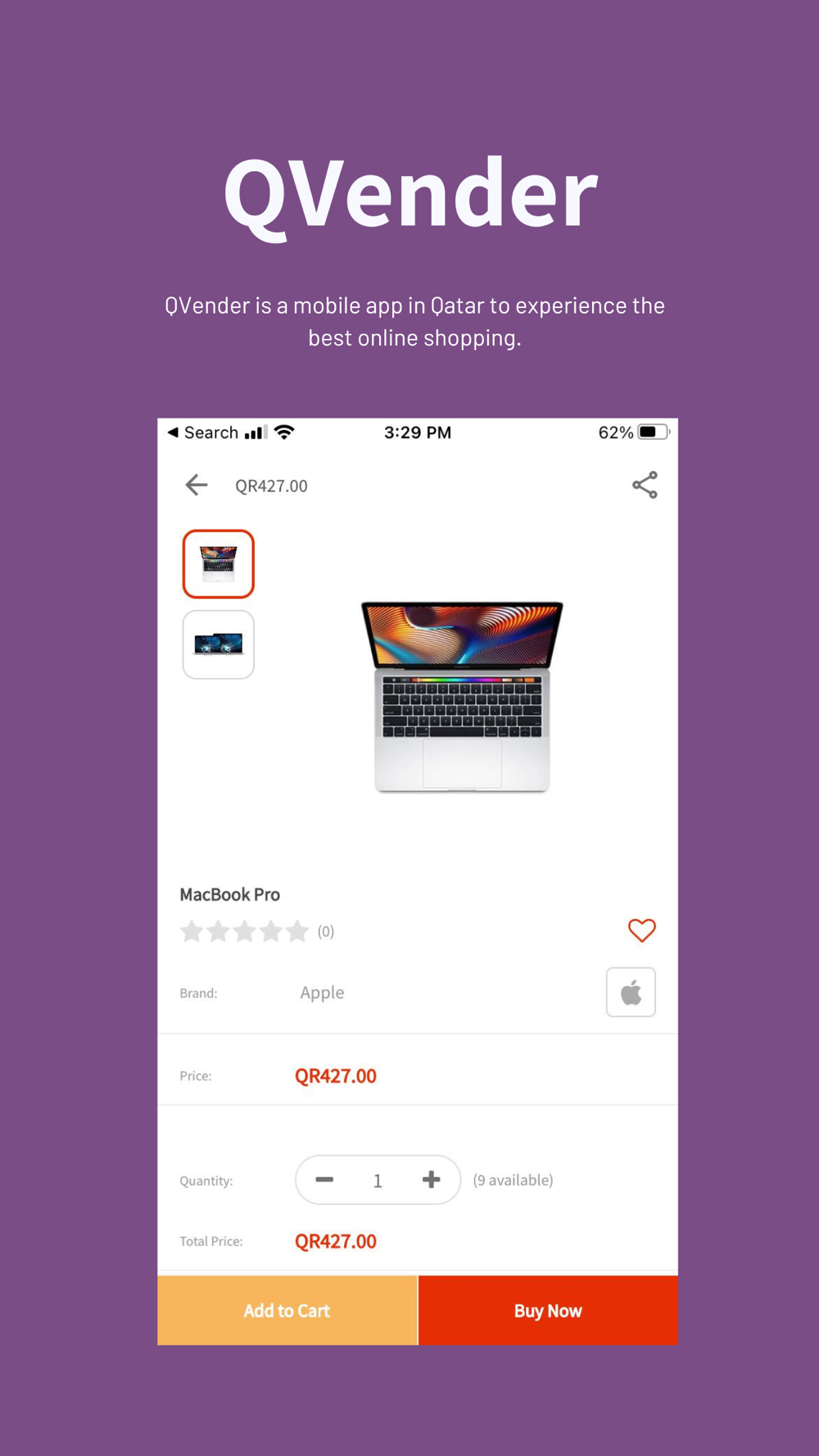Open the Apple brand logo
The image size is (819, 1456).
(x=631, y=992)
